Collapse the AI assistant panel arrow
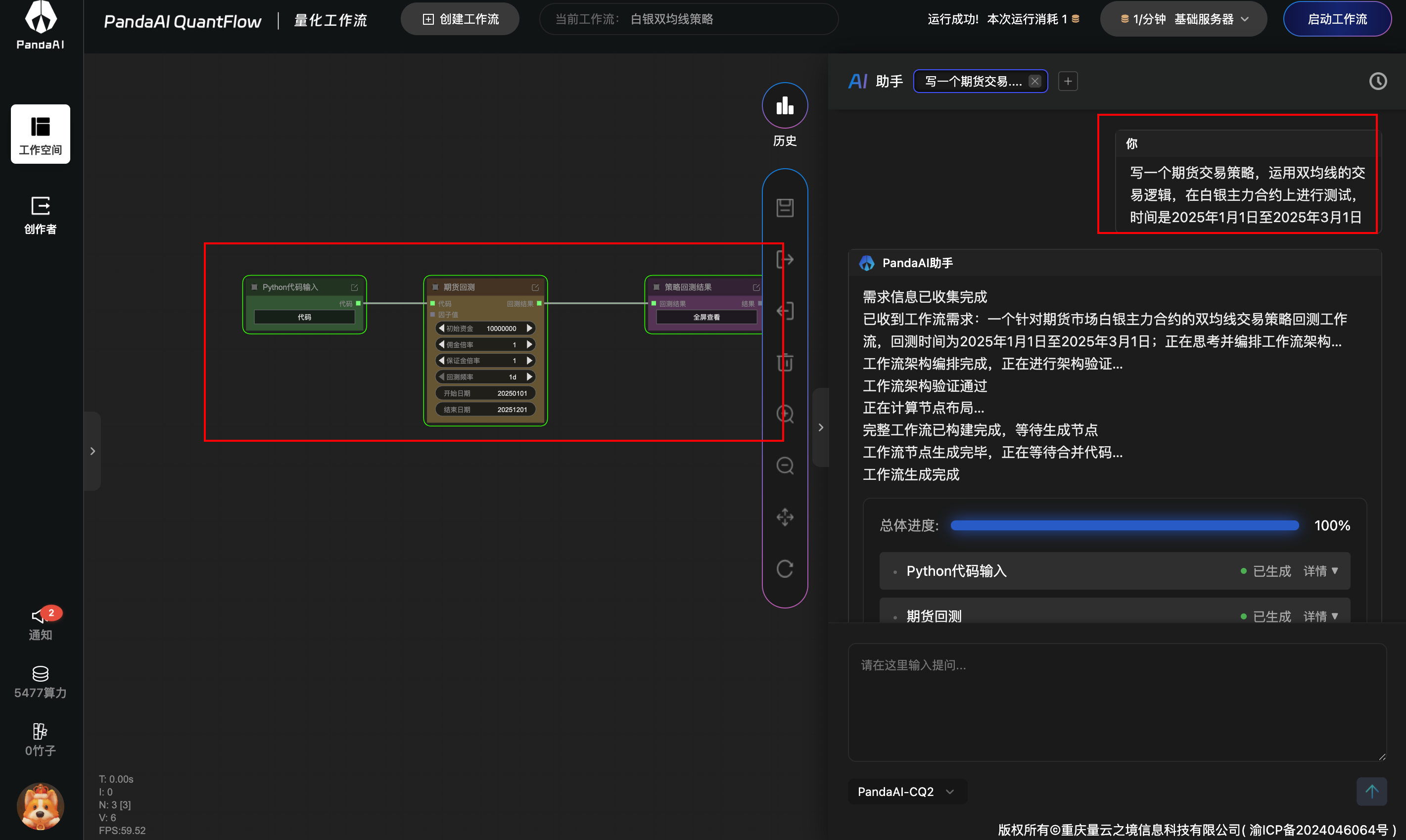1406x840 pixels. click(x=821, y=427)
